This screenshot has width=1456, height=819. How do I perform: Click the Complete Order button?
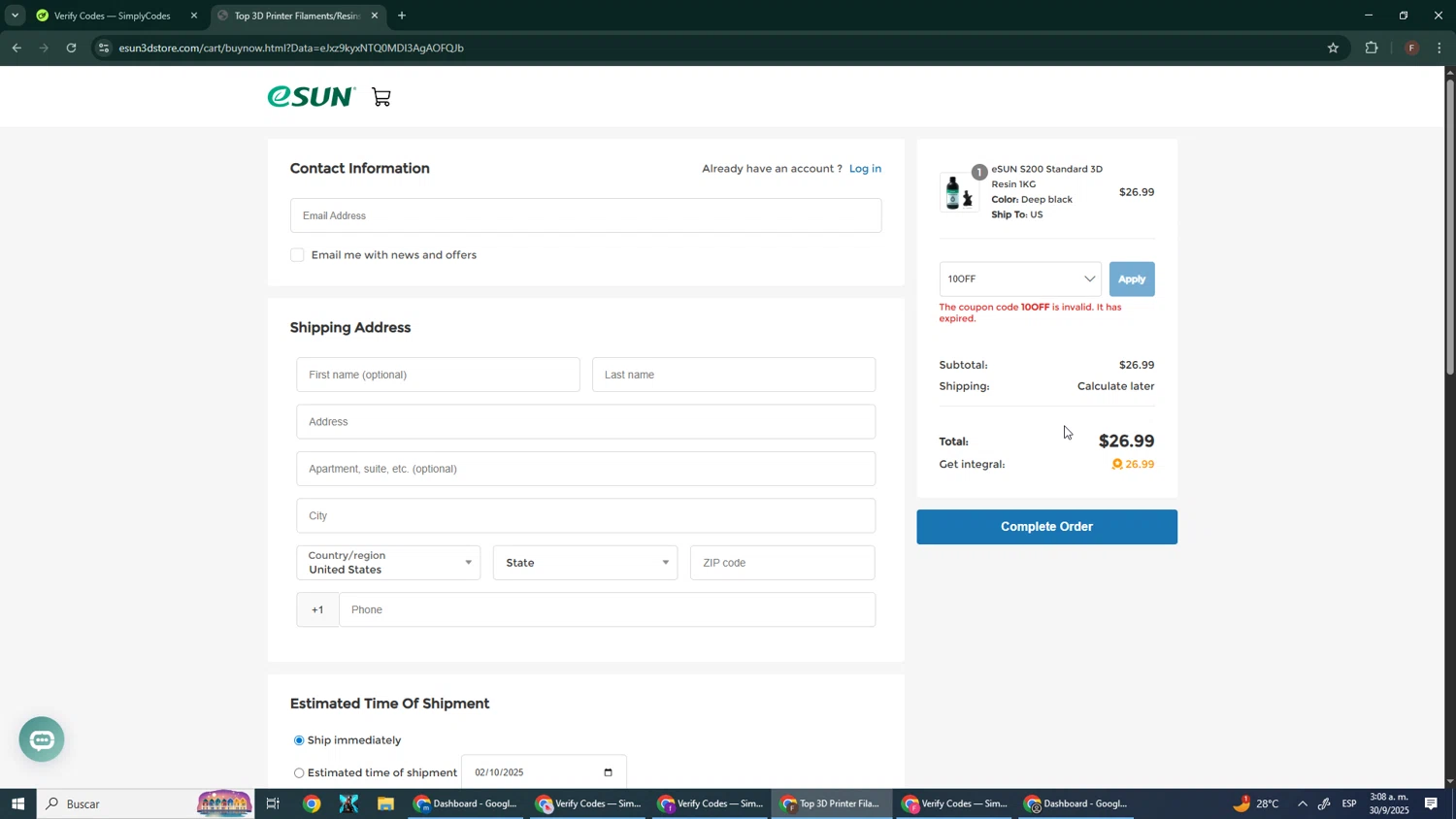[x=1046, y=527]
